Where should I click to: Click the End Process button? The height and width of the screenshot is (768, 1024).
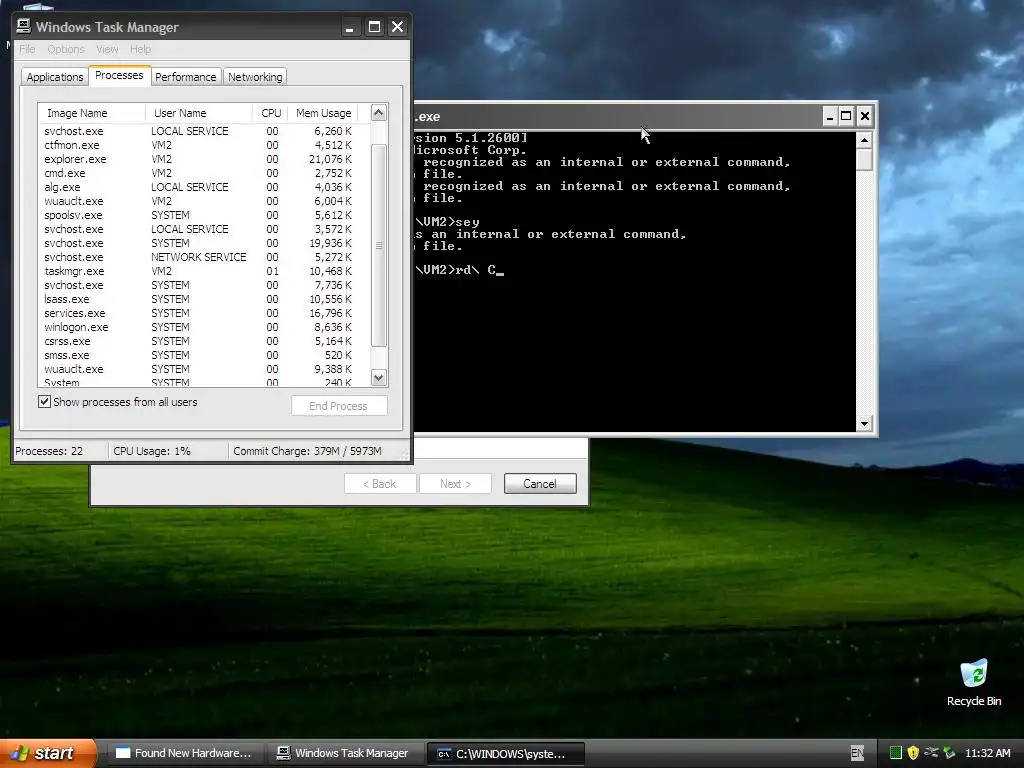[x=338, y=406]
